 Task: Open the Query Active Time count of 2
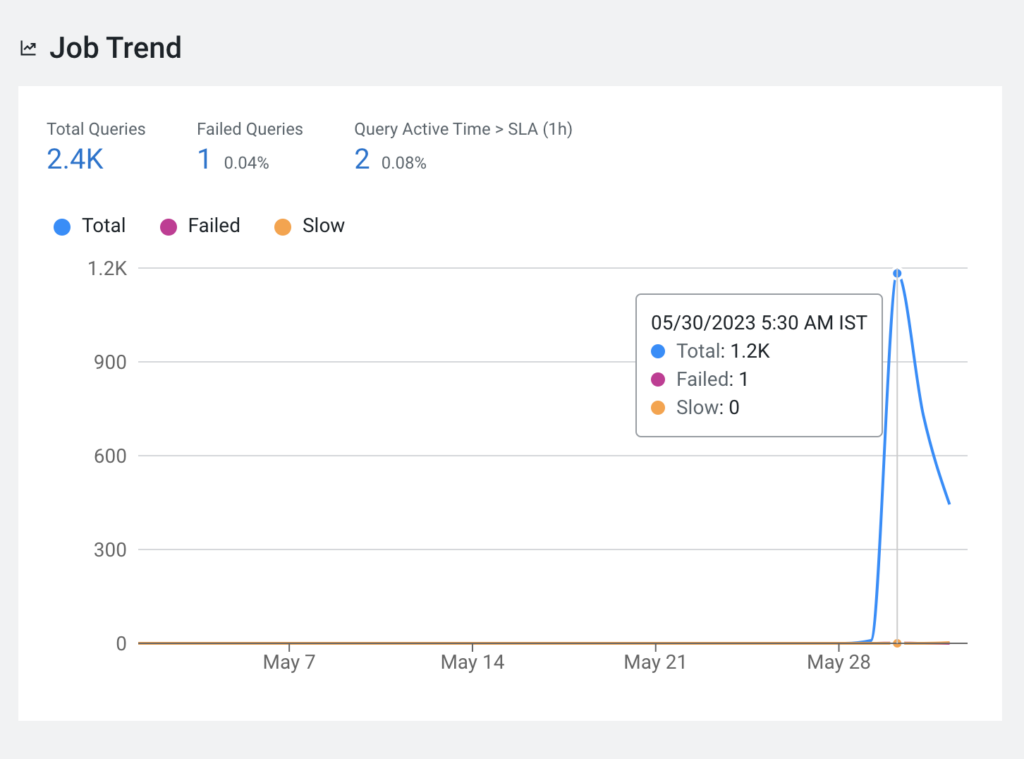[362, 159]
